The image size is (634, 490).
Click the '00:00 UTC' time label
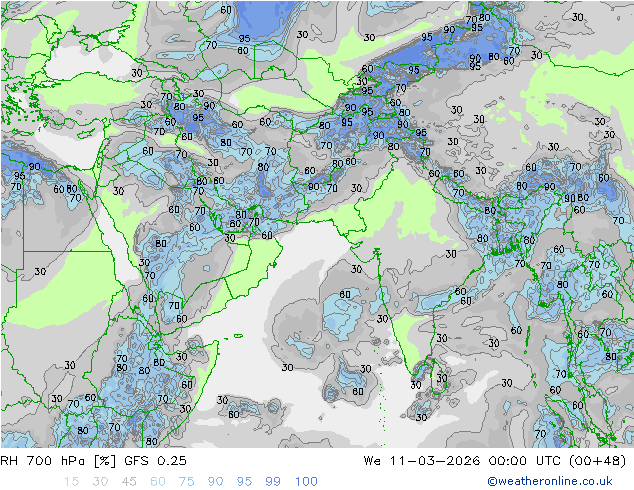point(524,461)
